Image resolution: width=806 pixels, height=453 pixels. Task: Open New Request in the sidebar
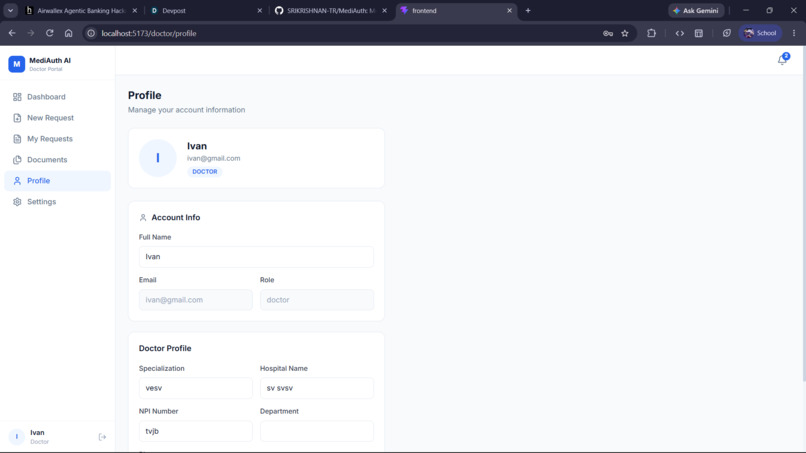57,118
